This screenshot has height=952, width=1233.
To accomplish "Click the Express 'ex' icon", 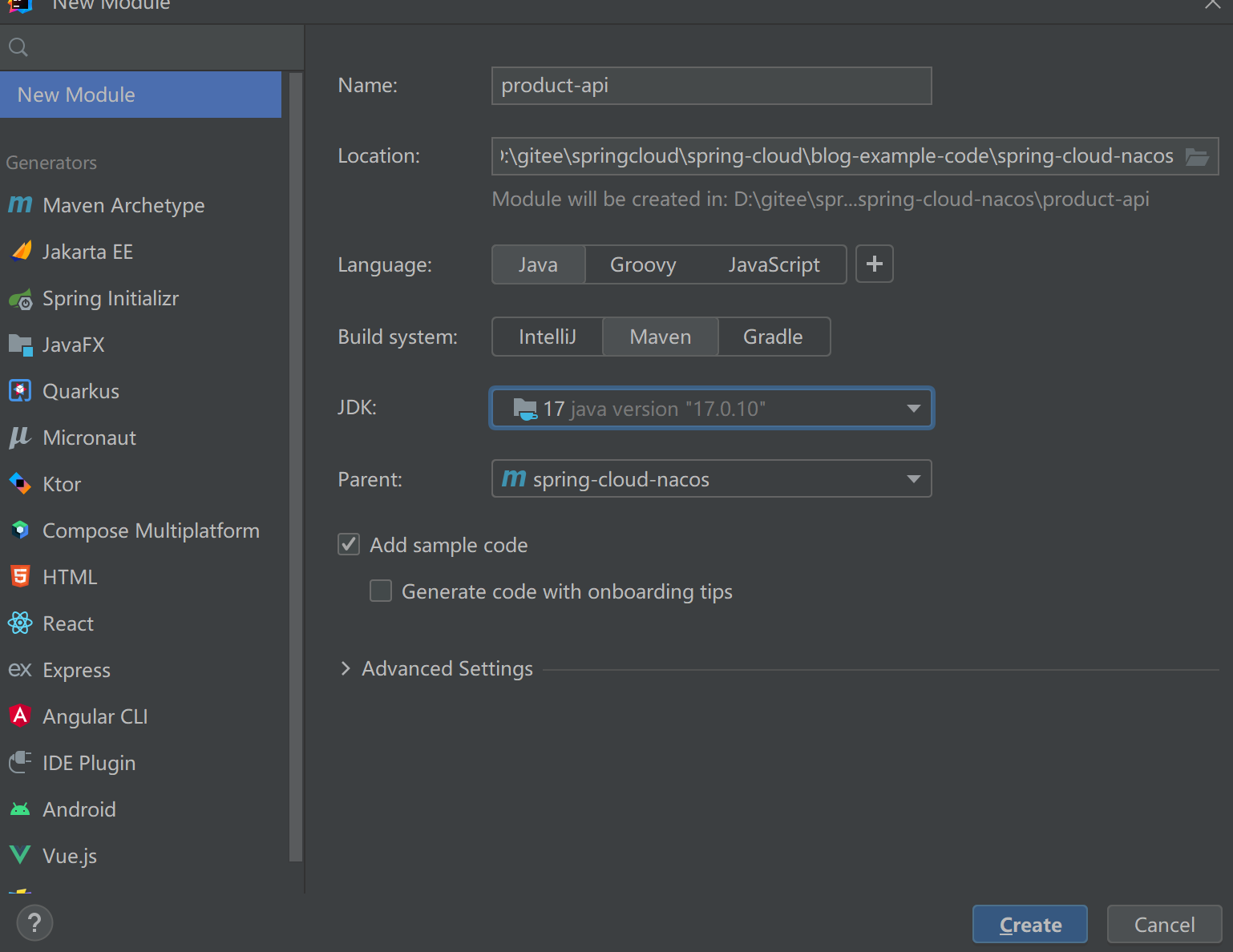I will 20,669.
